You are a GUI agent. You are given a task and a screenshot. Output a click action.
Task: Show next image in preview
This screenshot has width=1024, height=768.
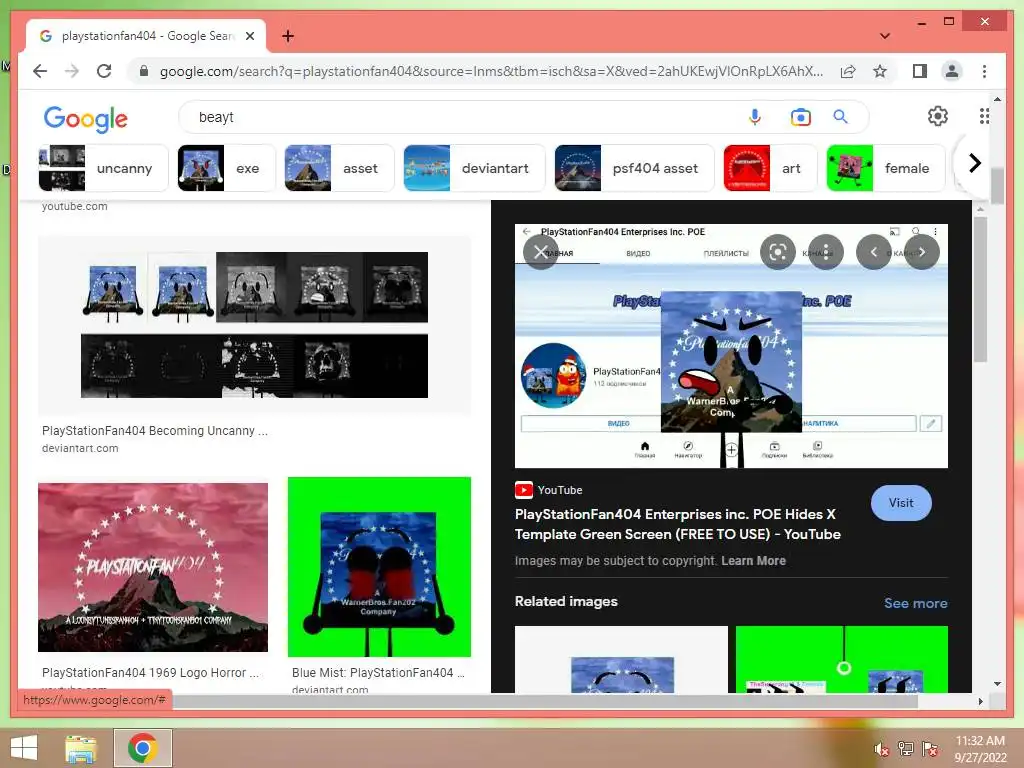tap(922, 252)
